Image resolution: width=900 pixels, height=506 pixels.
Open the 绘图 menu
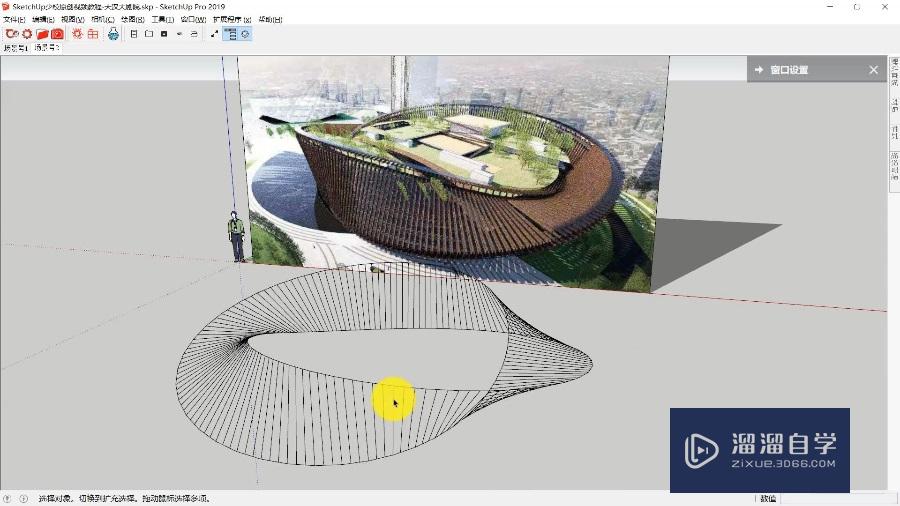coord(133,19)
